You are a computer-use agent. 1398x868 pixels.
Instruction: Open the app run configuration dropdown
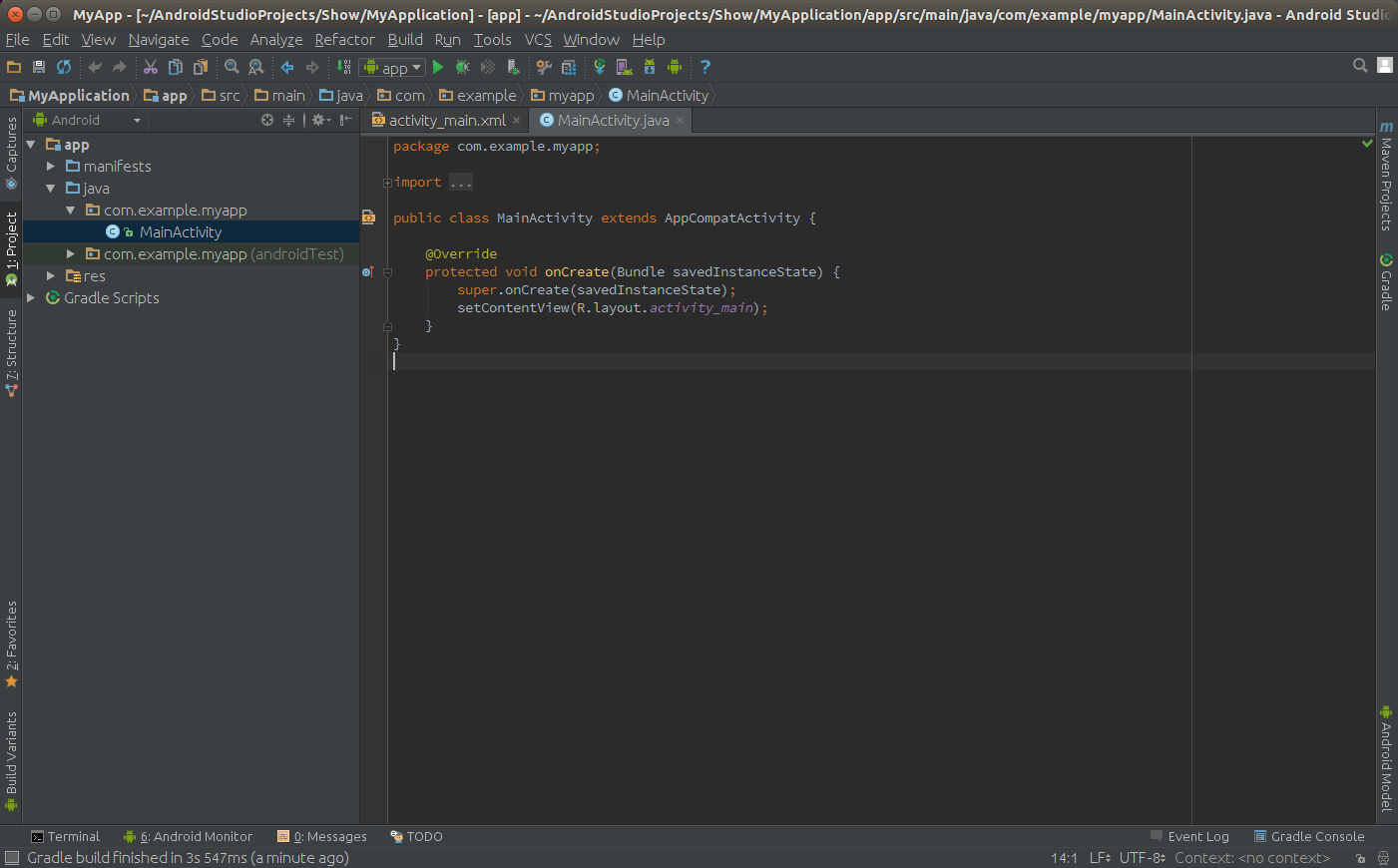(x=392, y=68)
